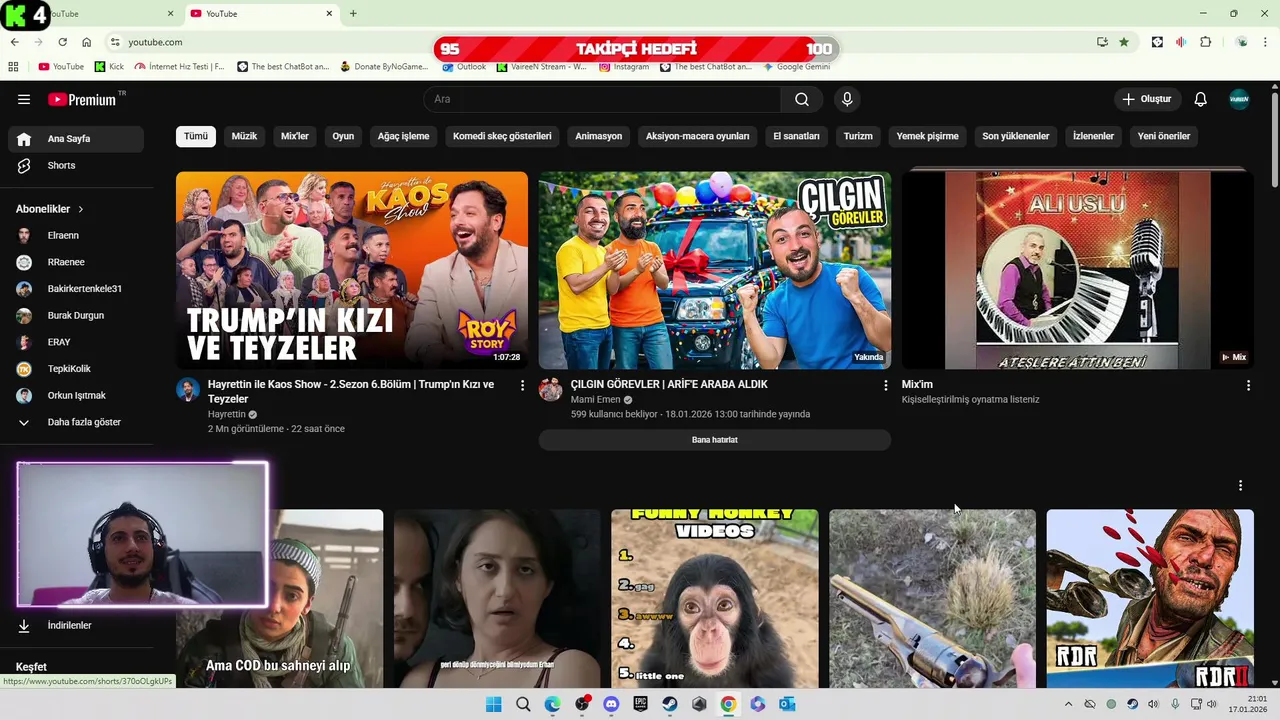Focus the Ara search field
The width and height of the screenshot is (1280, 720).
tap(602, 99)
